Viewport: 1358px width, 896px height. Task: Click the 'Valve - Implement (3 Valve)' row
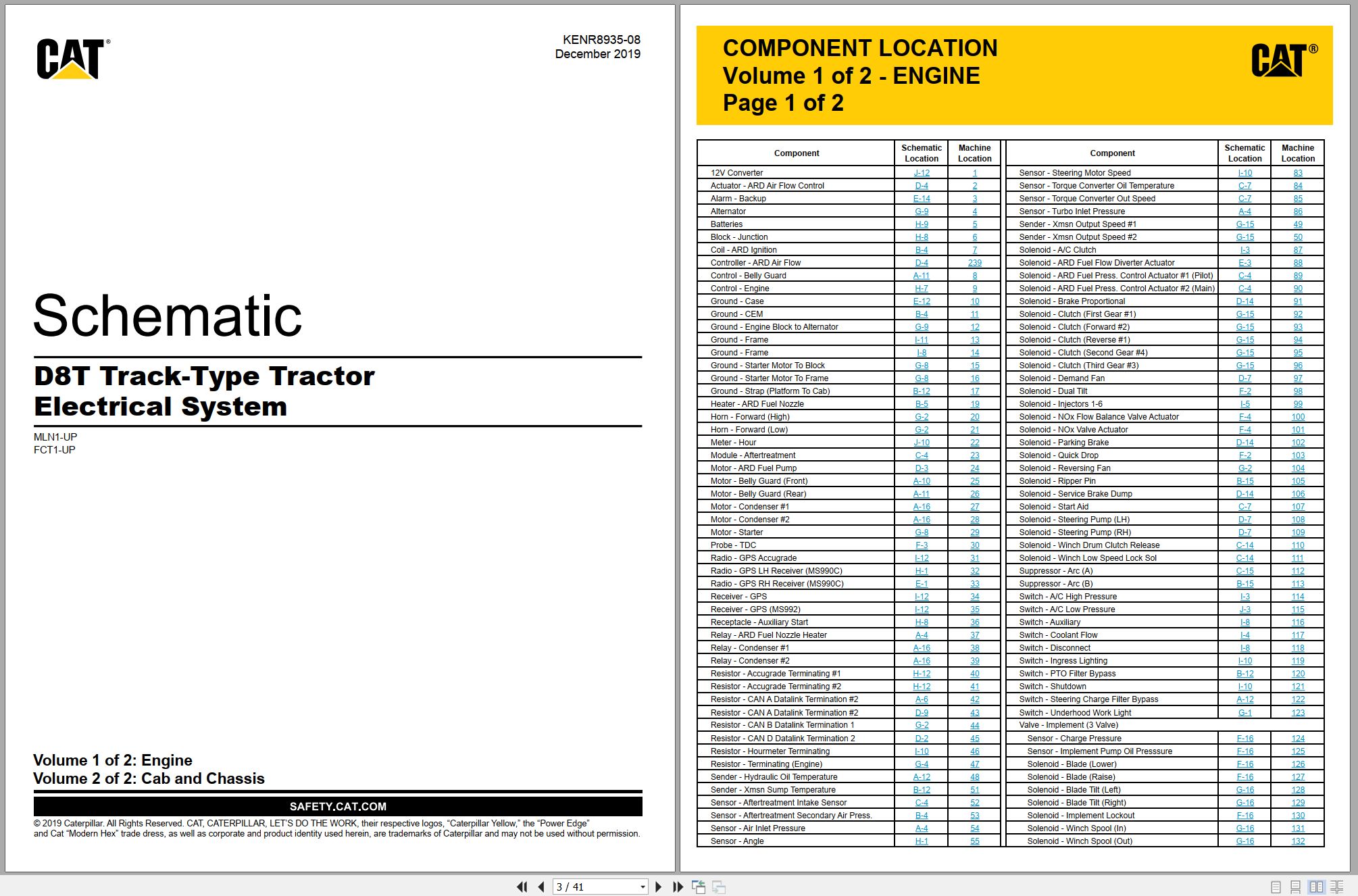click(x=1165, y=725)
